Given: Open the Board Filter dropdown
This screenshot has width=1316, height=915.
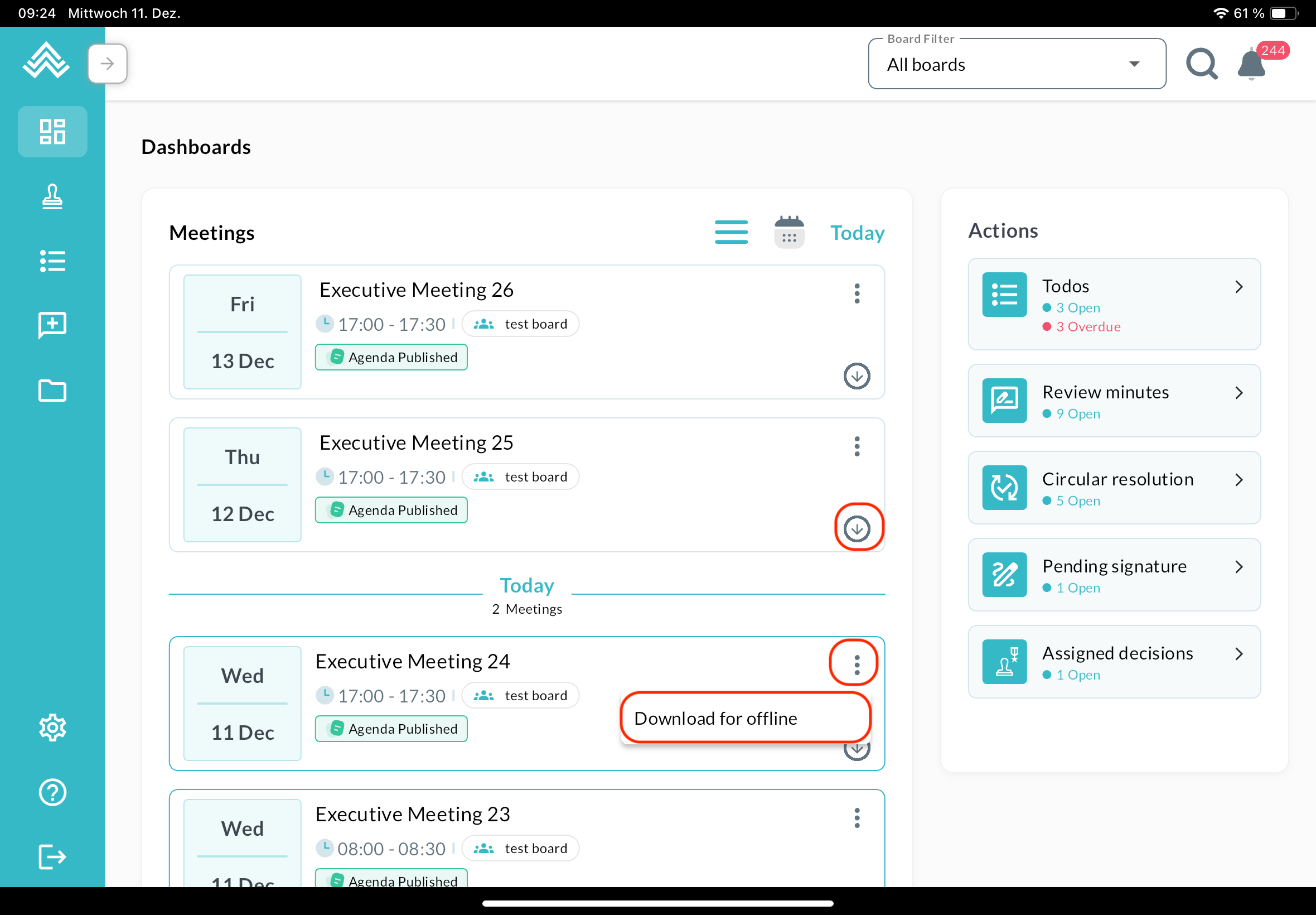Looking at the screenshot, I should pos(1017,64).
